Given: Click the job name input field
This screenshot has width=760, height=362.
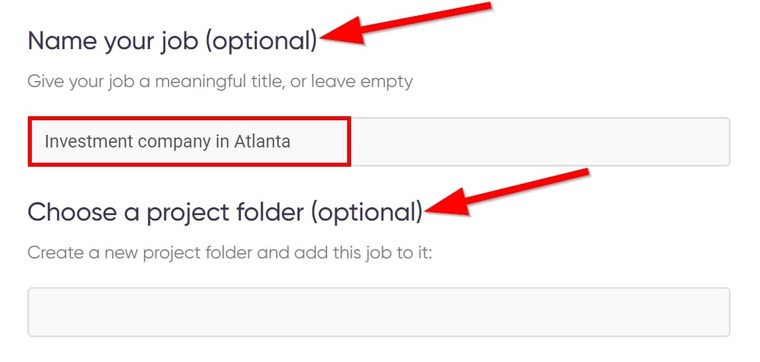Looking at the screenshot, I should point(379,142).
